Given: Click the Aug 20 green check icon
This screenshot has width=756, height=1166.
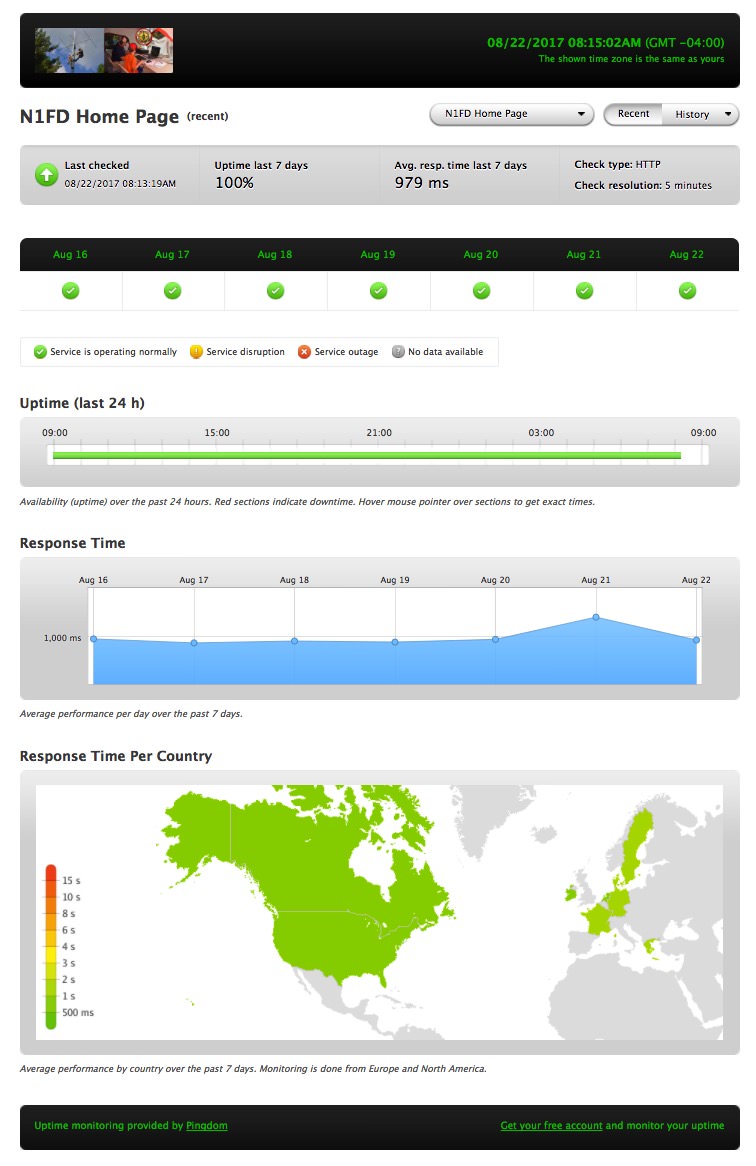Looking at the screenshot, I should pyautogui.click(x=482, y=291).
